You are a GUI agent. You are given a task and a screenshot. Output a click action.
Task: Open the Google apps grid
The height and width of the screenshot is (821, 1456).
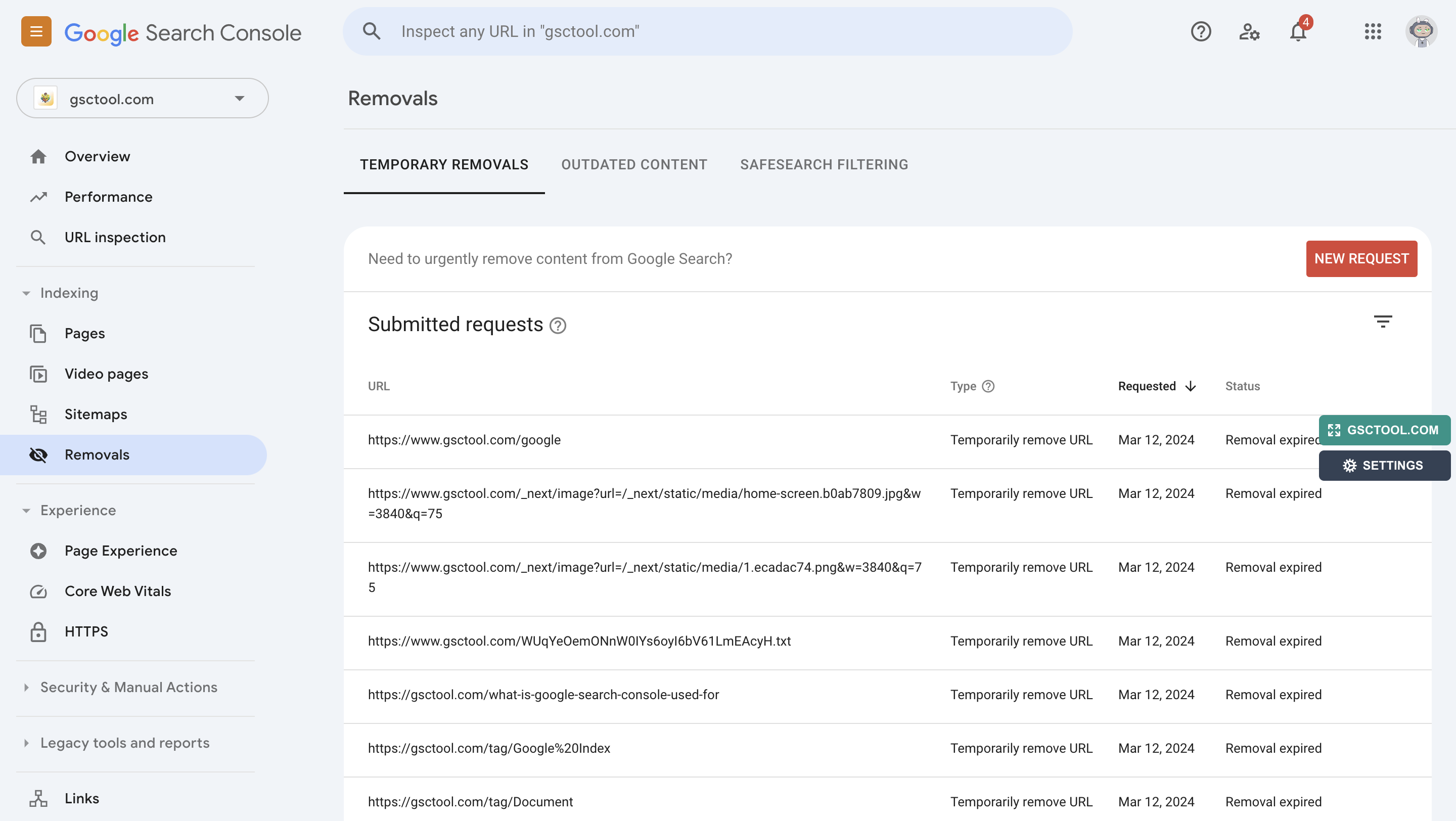click(1373, 32)
